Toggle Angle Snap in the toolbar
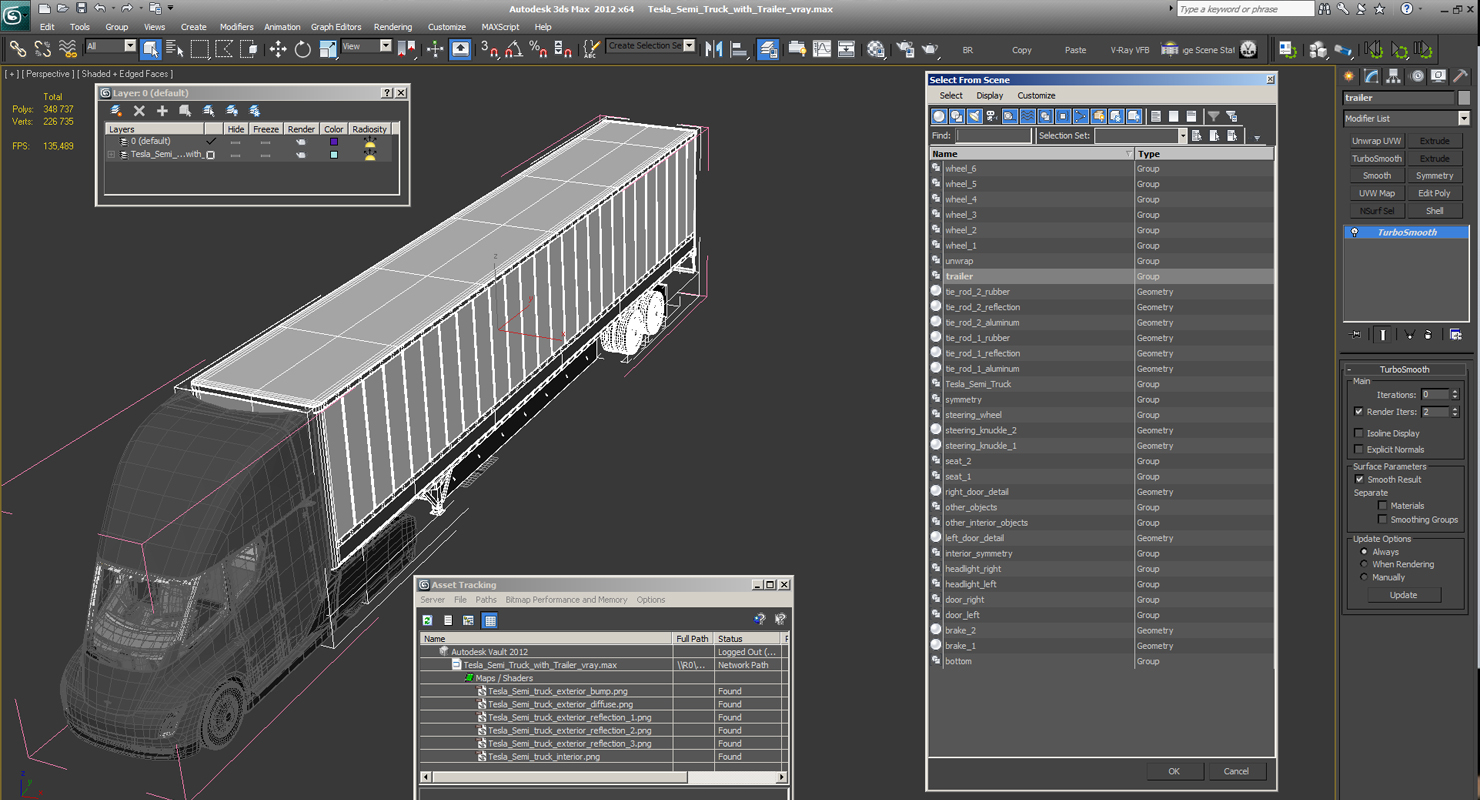Image resolution: width=1480 pixels, height=800 pixels. (x=513, y=49)
